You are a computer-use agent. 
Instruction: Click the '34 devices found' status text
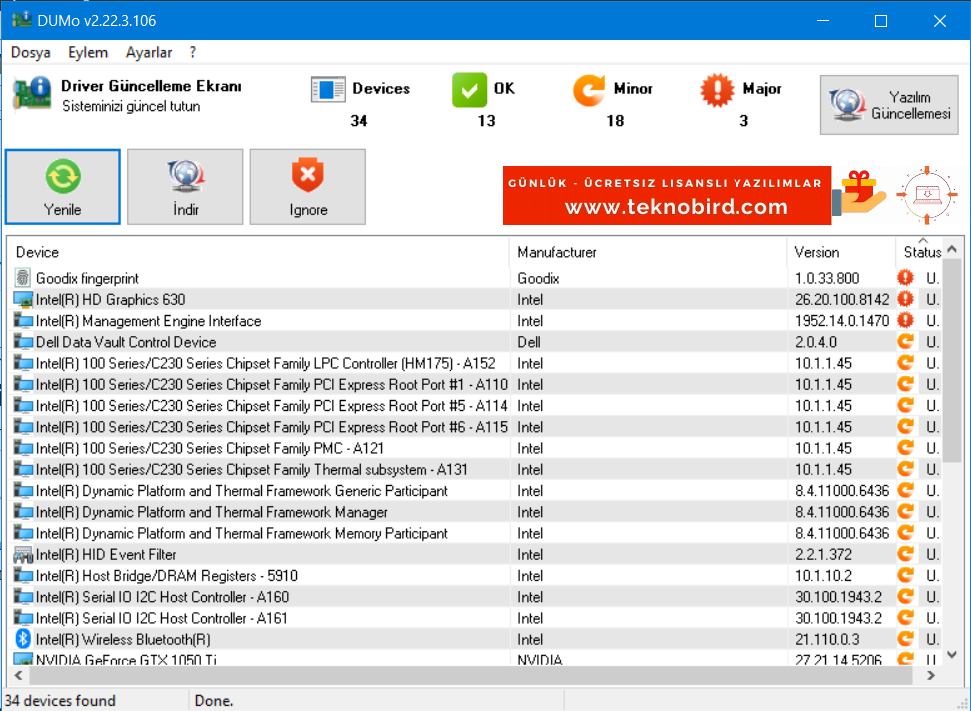(60, 700)
